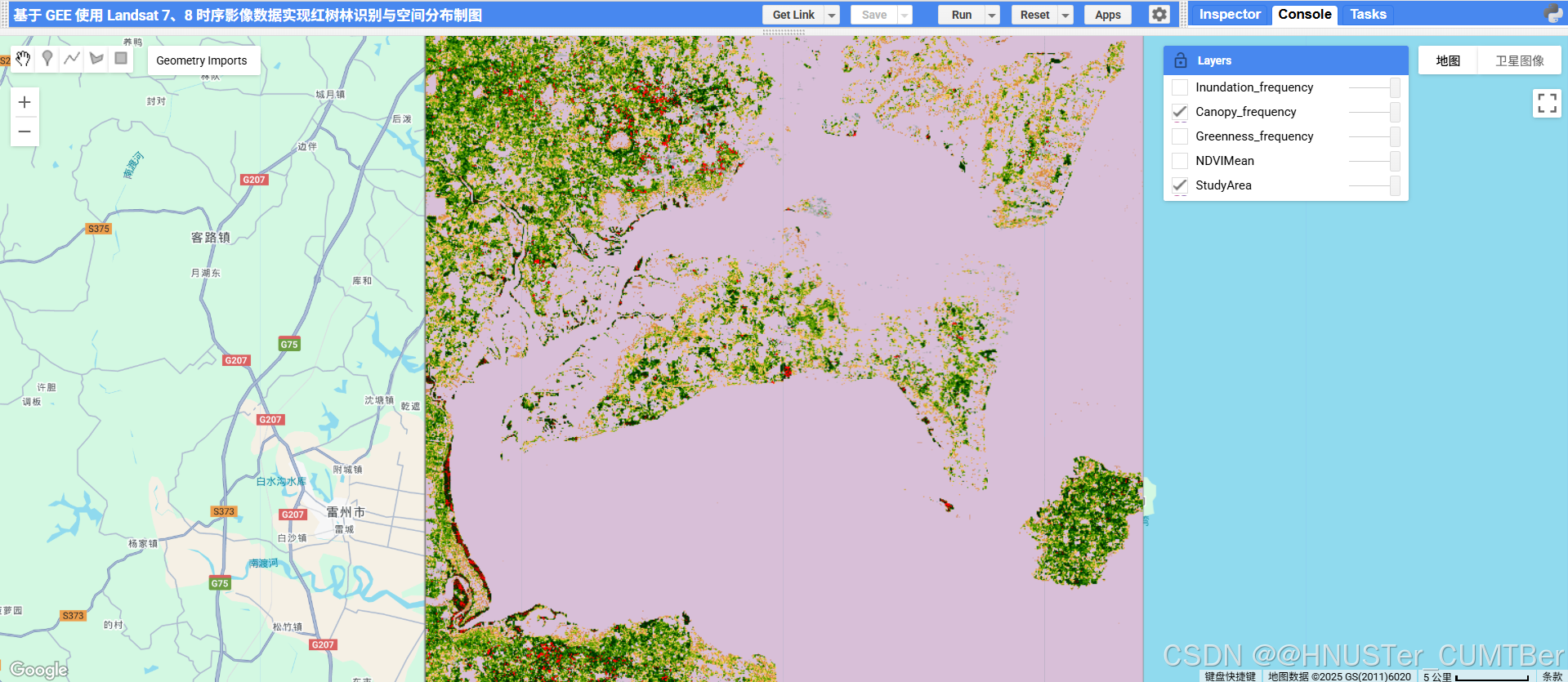
Task: Open the gear settings menu
Action: pyautogui.click(x=1159, y=15)
